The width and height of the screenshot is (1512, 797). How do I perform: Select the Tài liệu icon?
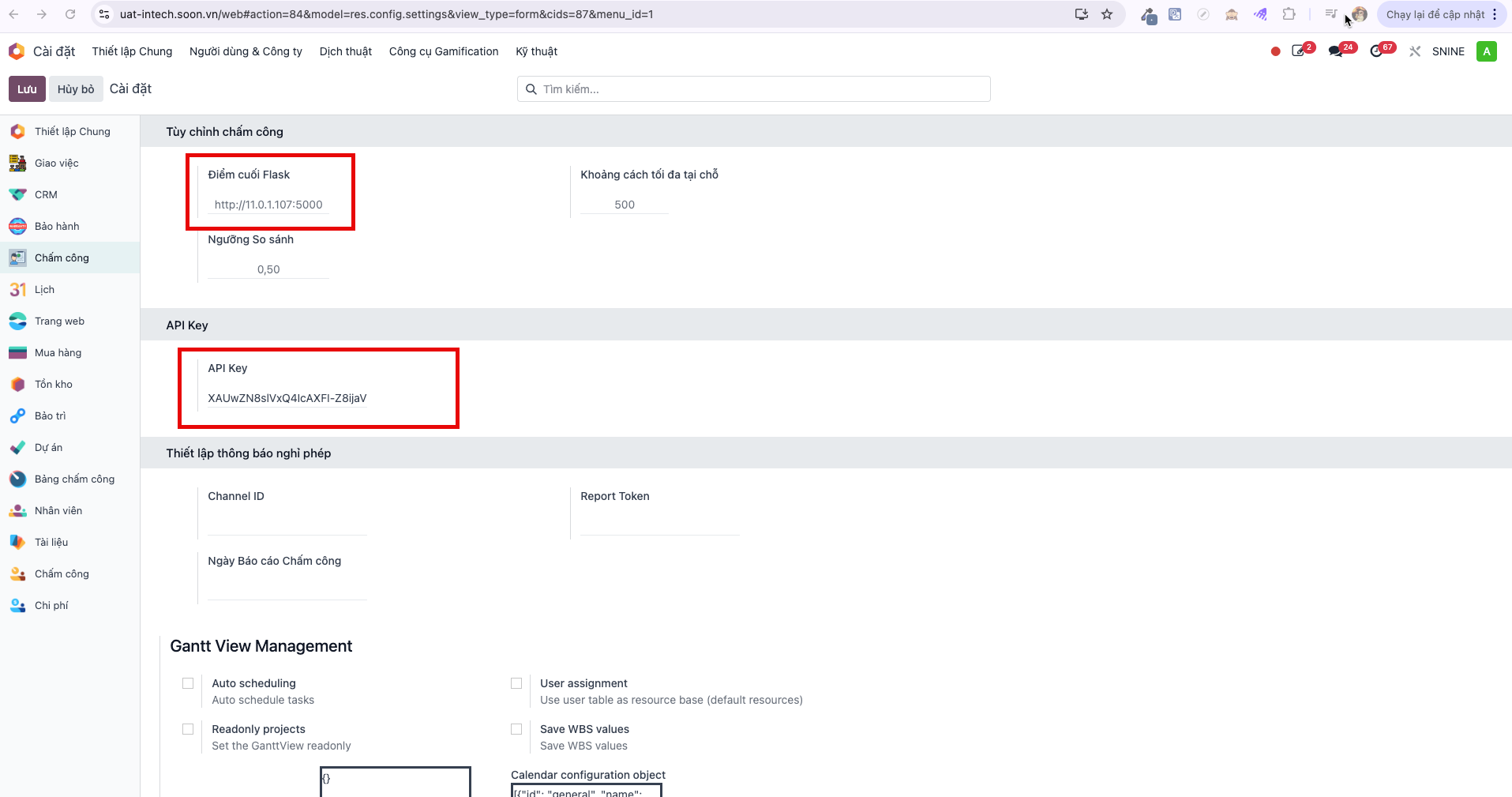click(17, 542)
